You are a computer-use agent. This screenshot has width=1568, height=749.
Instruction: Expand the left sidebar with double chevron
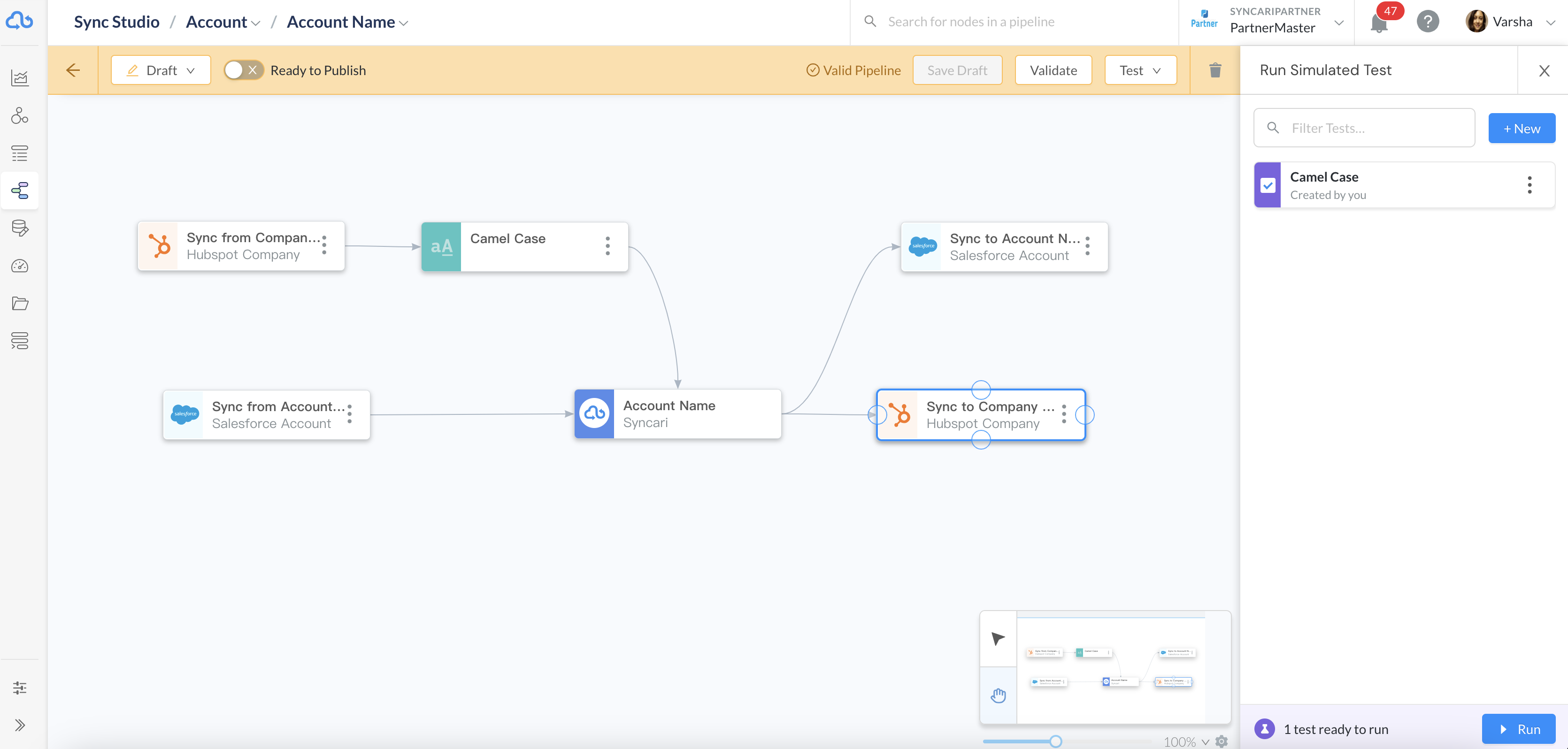pos(19,725)
